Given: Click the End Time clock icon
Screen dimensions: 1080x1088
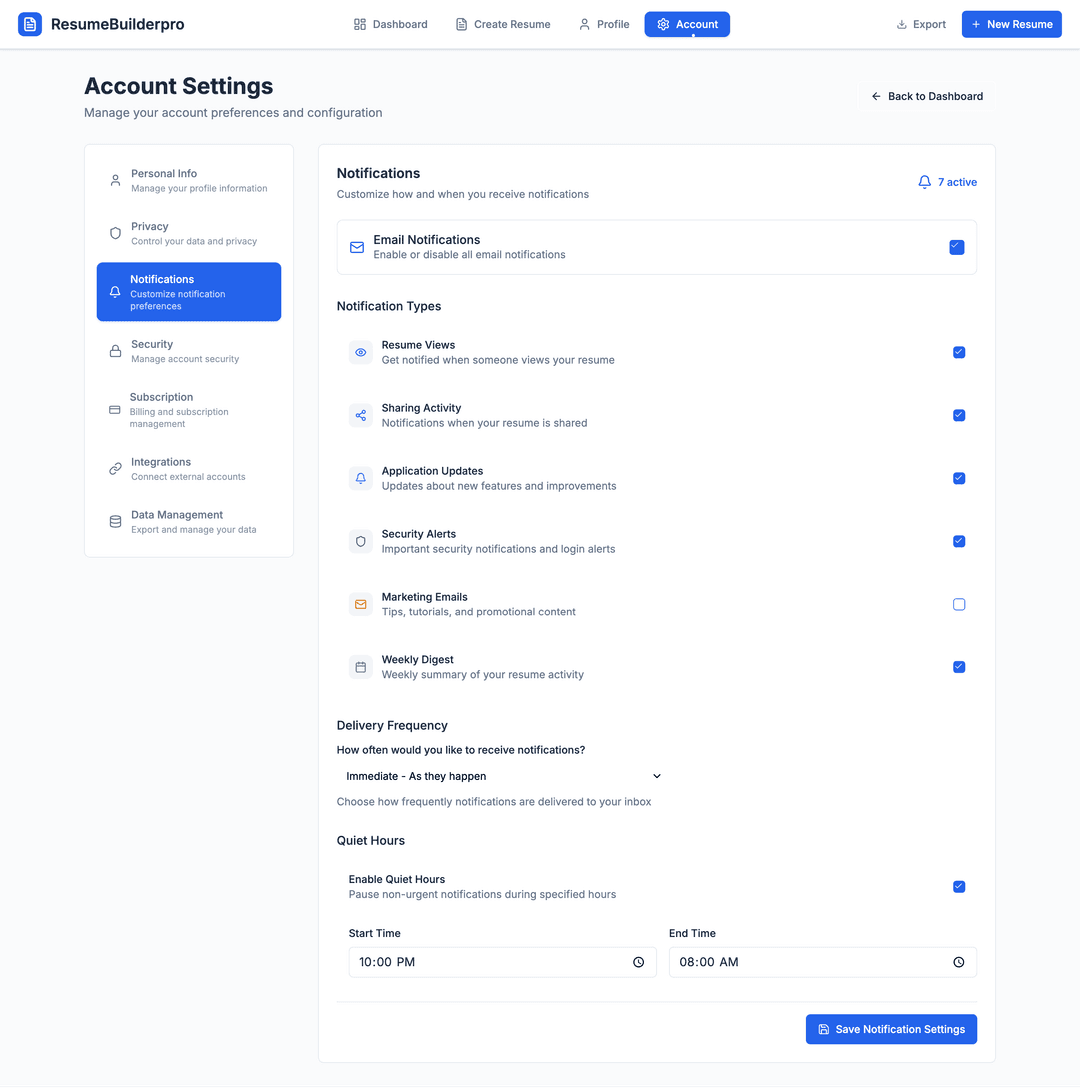Looking at the screenshot, I should coord(958,962).
